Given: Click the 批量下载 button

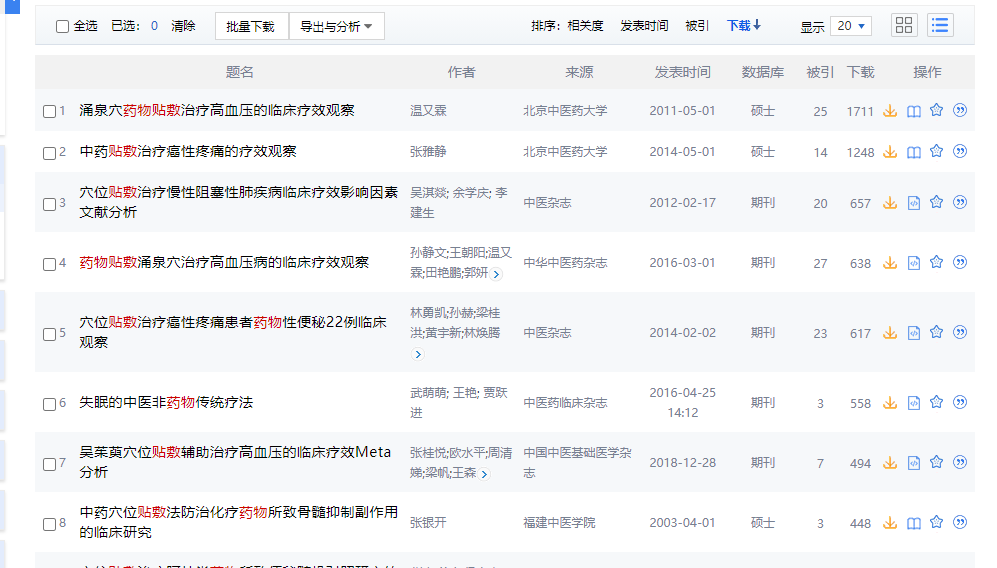Looking at the screenshot, I should tap(252, 26).
